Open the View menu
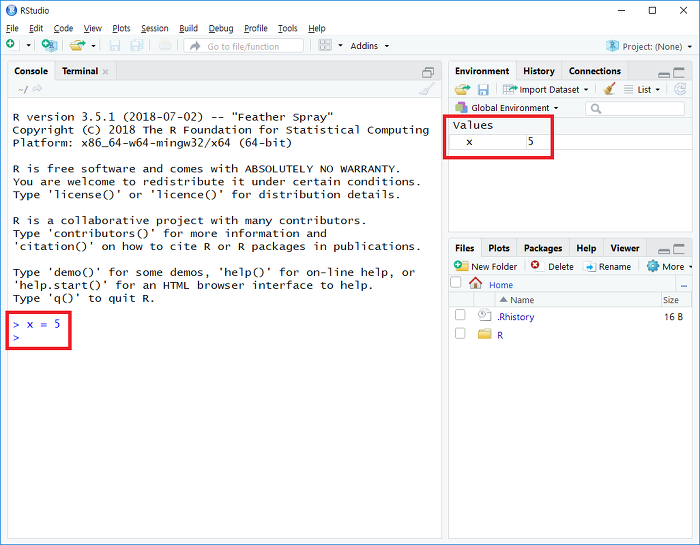The width and height of the screenshot is (700, 545). (x=92, y=28)
